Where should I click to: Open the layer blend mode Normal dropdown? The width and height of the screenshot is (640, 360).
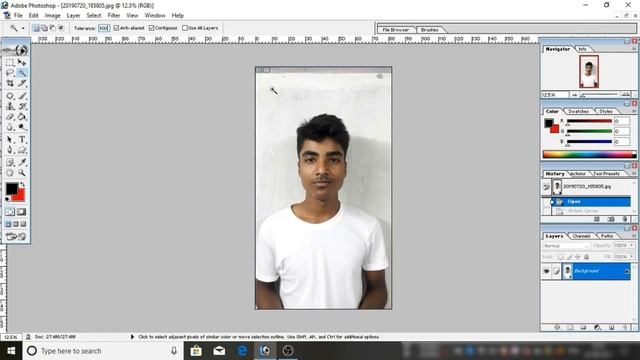(x=566, y=246)
